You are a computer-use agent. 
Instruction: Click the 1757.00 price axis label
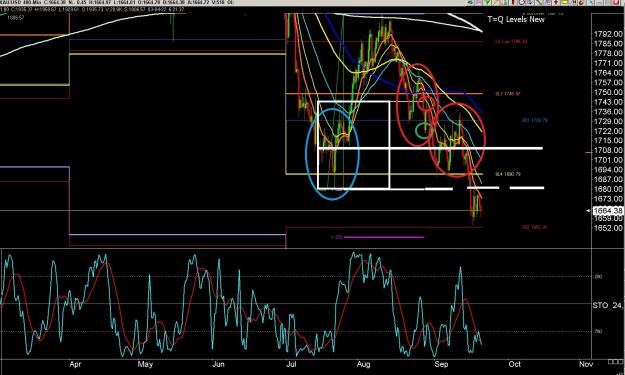(x=608, y=82)
